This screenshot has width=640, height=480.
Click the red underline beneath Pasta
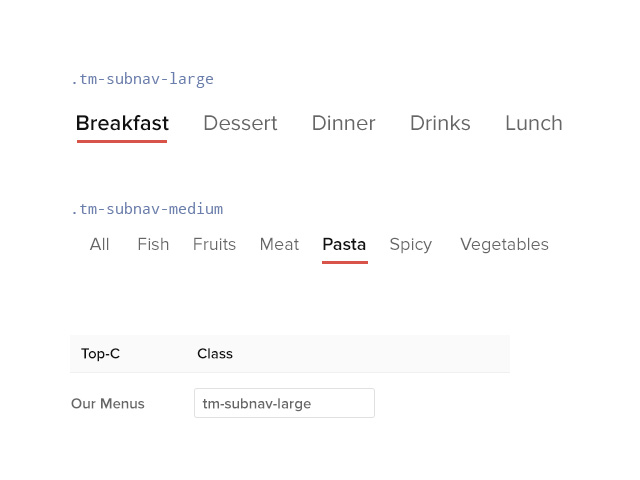(x=344, y=262)
